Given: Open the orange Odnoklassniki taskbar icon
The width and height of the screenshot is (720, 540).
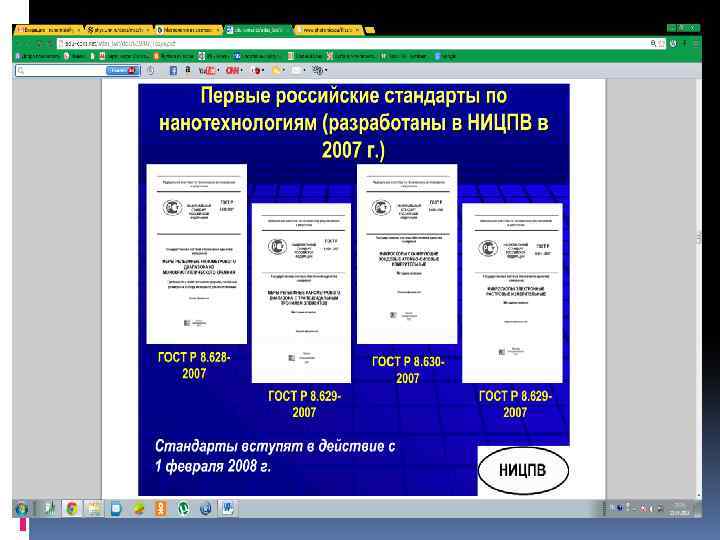Looking at the screenshot, I should pyautogui.click(x=161, y=508).
